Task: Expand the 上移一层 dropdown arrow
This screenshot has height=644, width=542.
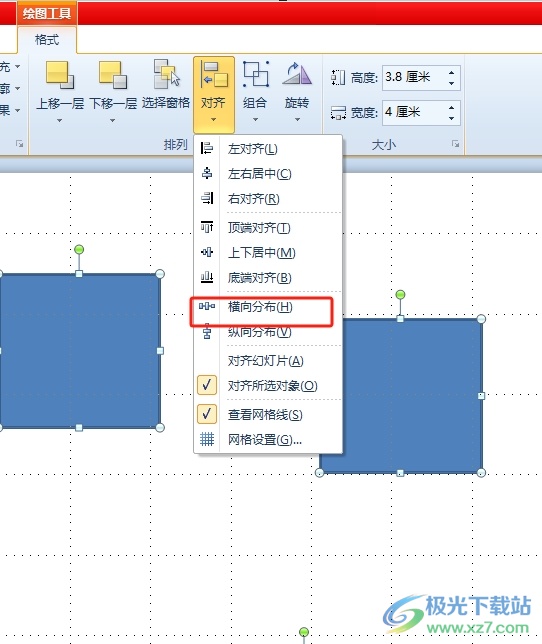Action: click(x=60, y=120)
